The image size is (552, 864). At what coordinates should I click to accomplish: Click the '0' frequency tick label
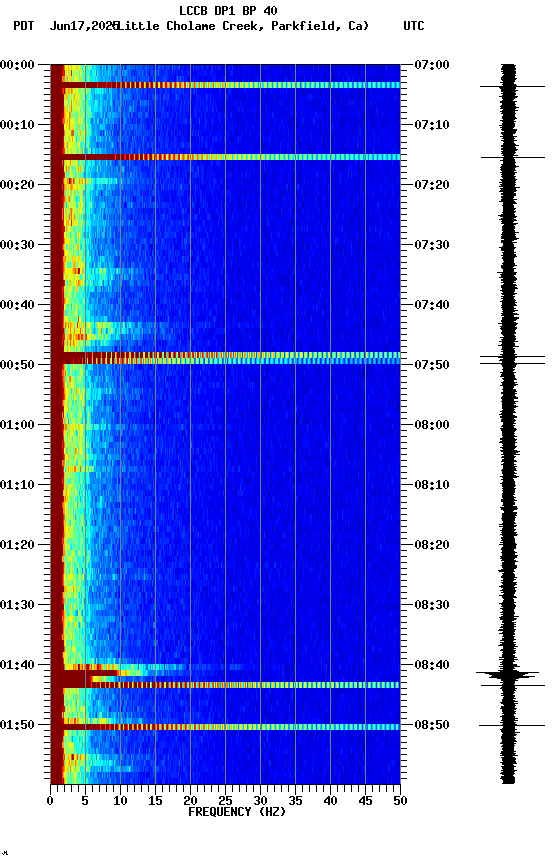(50, 801)
